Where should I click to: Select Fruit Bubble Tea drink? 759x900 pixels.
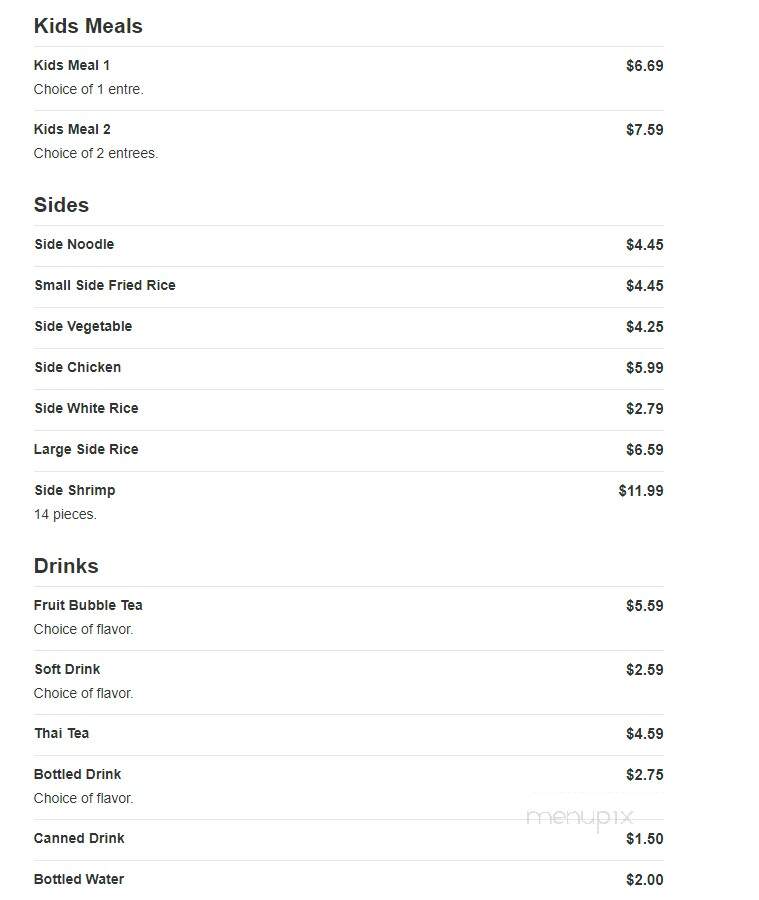(348, 618)
